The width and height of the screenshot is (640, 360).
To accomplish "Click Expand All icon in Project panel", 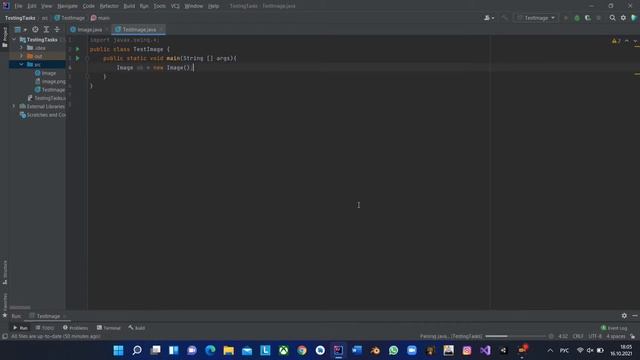I will coord(46,29).
